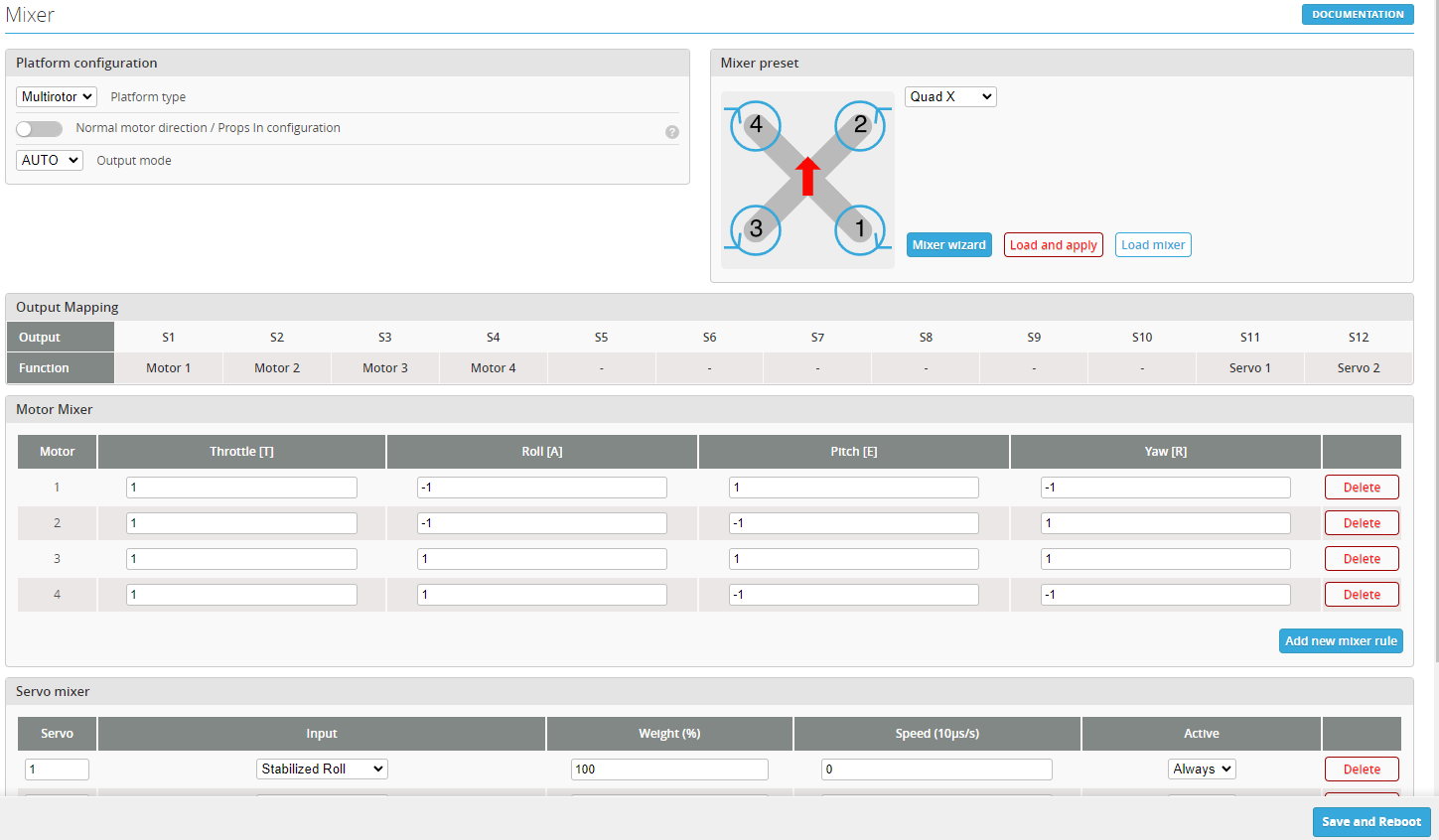Click the Servo 1 Weight field

click(669, 769)
